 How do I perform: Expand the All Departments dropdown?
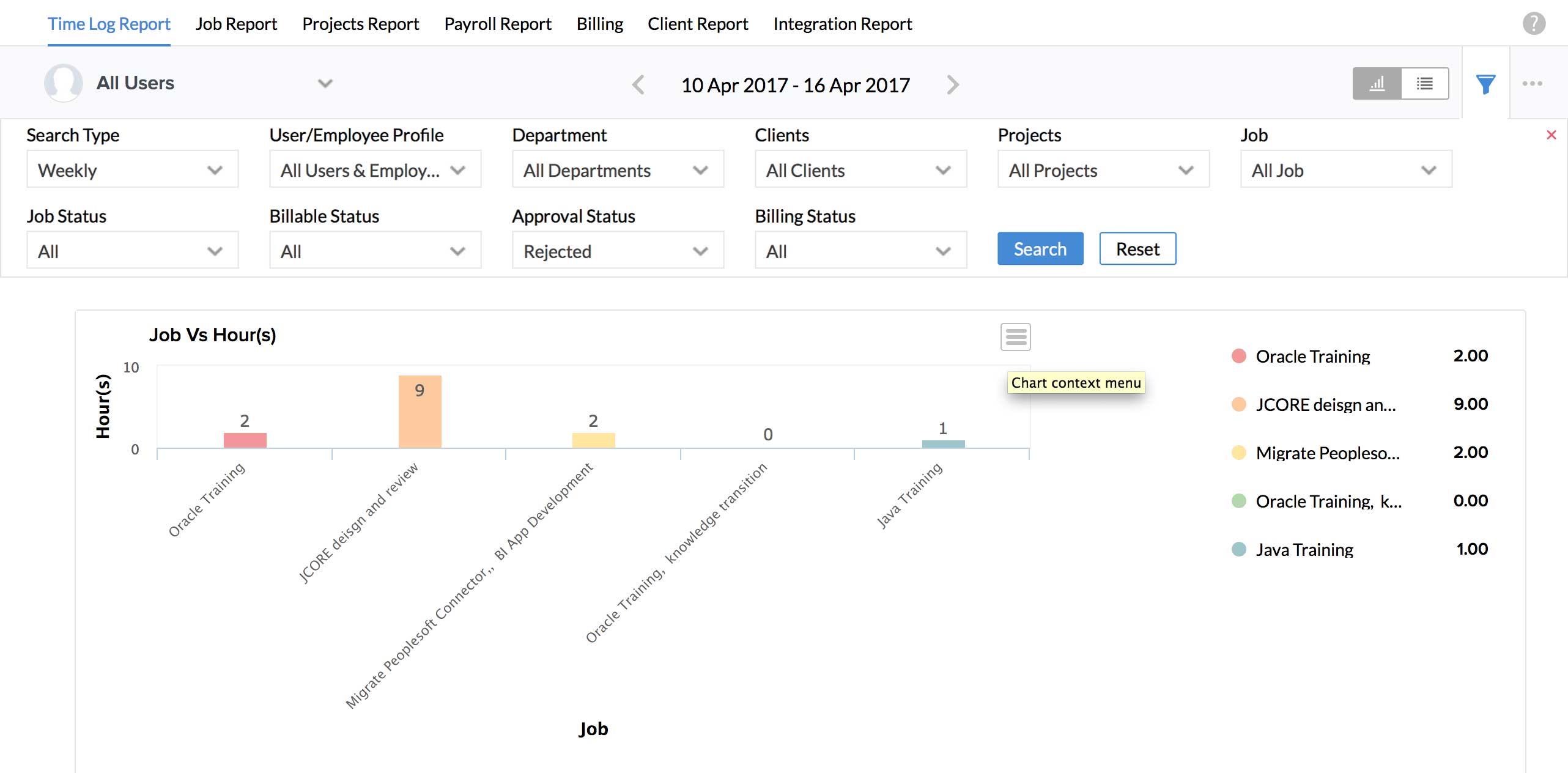(x=618, y=169)
